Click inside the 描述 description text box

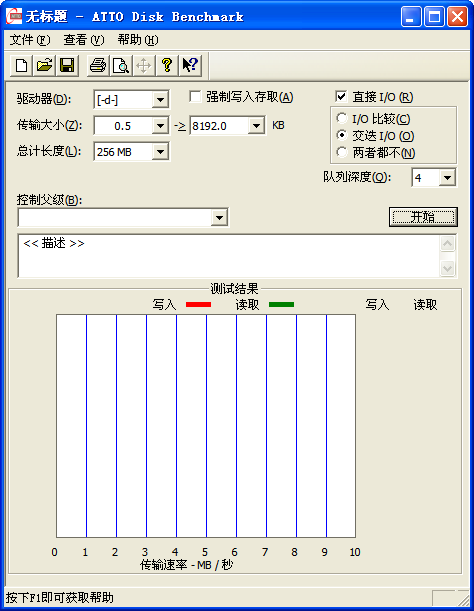(229, 256)
